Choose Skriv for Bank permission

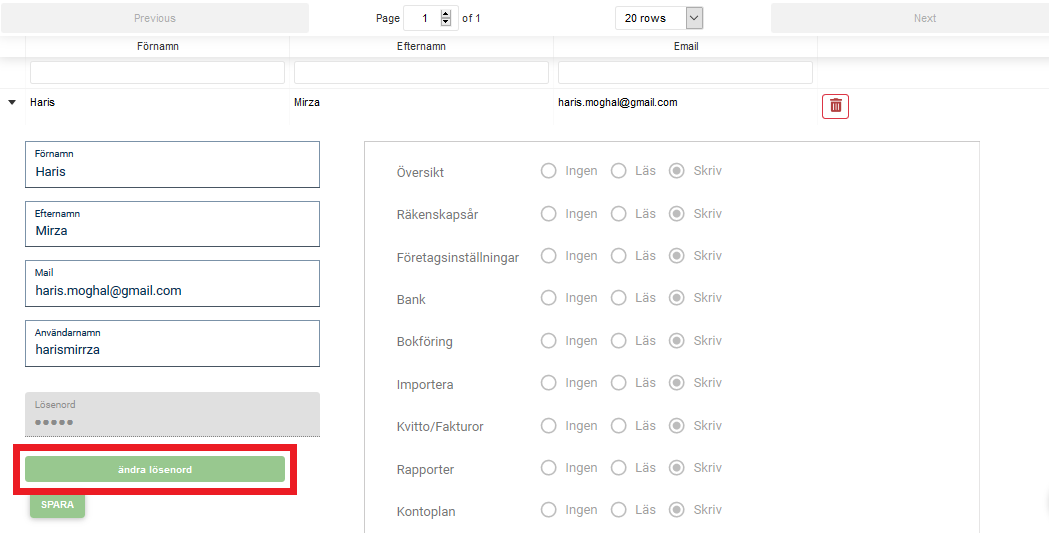coord(677,298)
